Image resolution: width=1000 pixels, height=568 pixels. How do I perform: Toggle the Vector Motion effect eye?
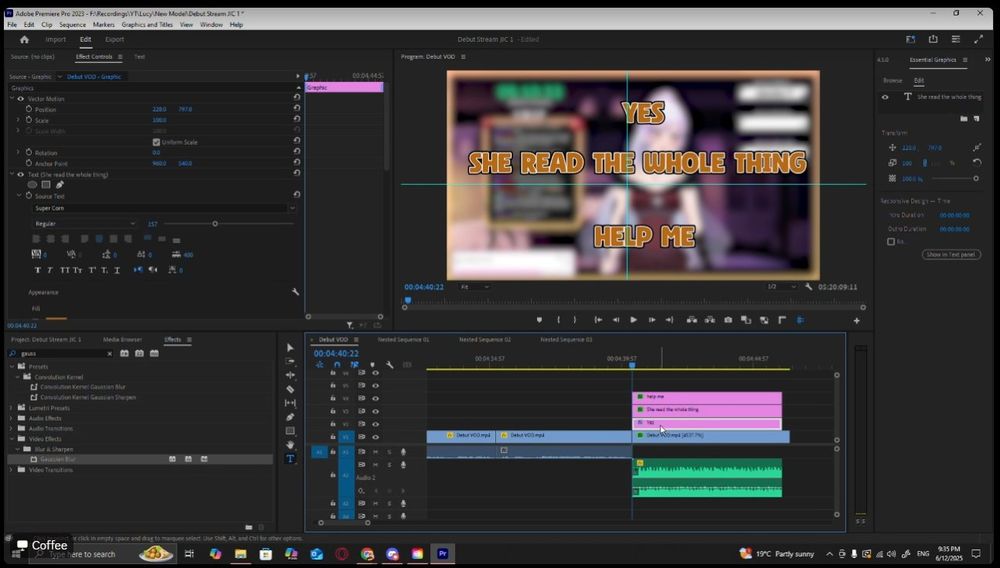coord(20,99)
